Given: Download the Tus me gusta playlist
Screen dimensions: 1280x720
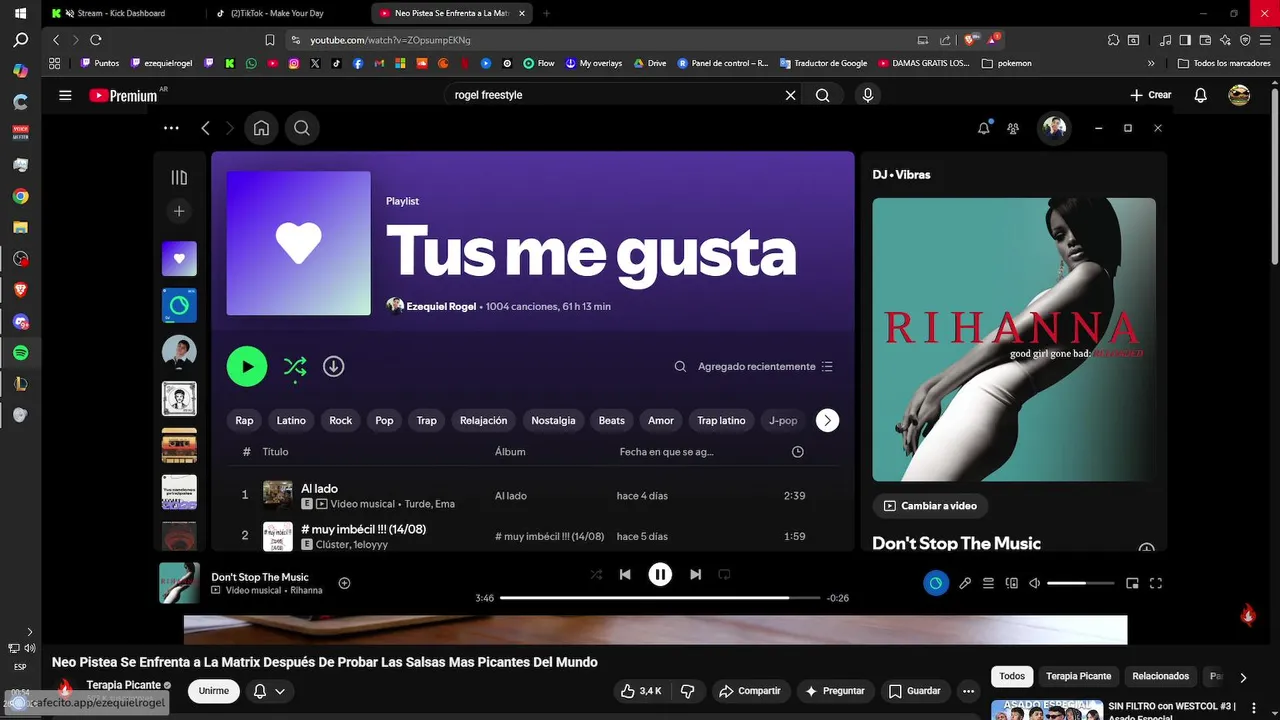Looking at the screenshot, I should point(334,366).
